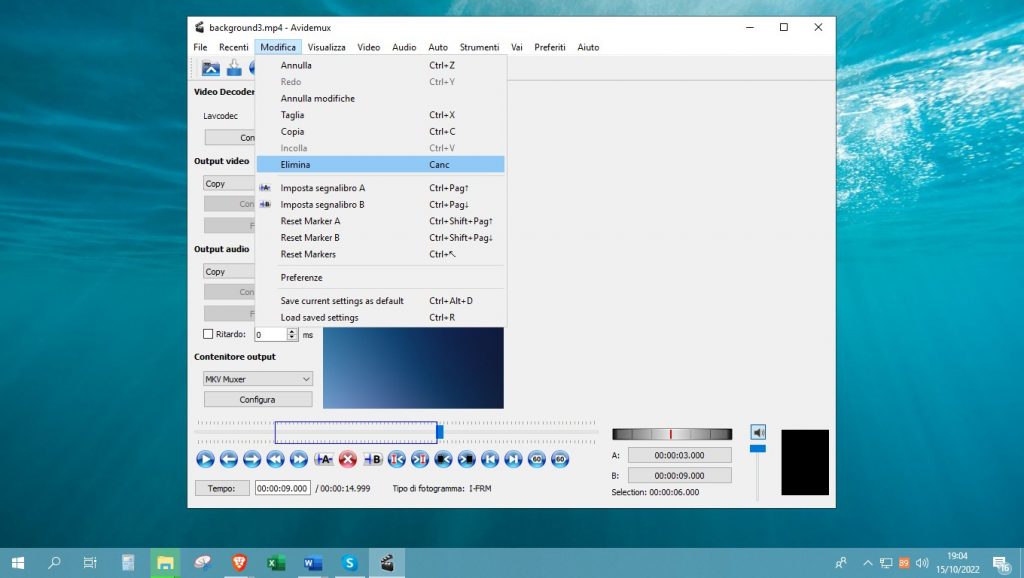The height and width of the screenshot is (578, 1024).
Task: Click the Set Marker A icon
Action: [x=323, y=459]
